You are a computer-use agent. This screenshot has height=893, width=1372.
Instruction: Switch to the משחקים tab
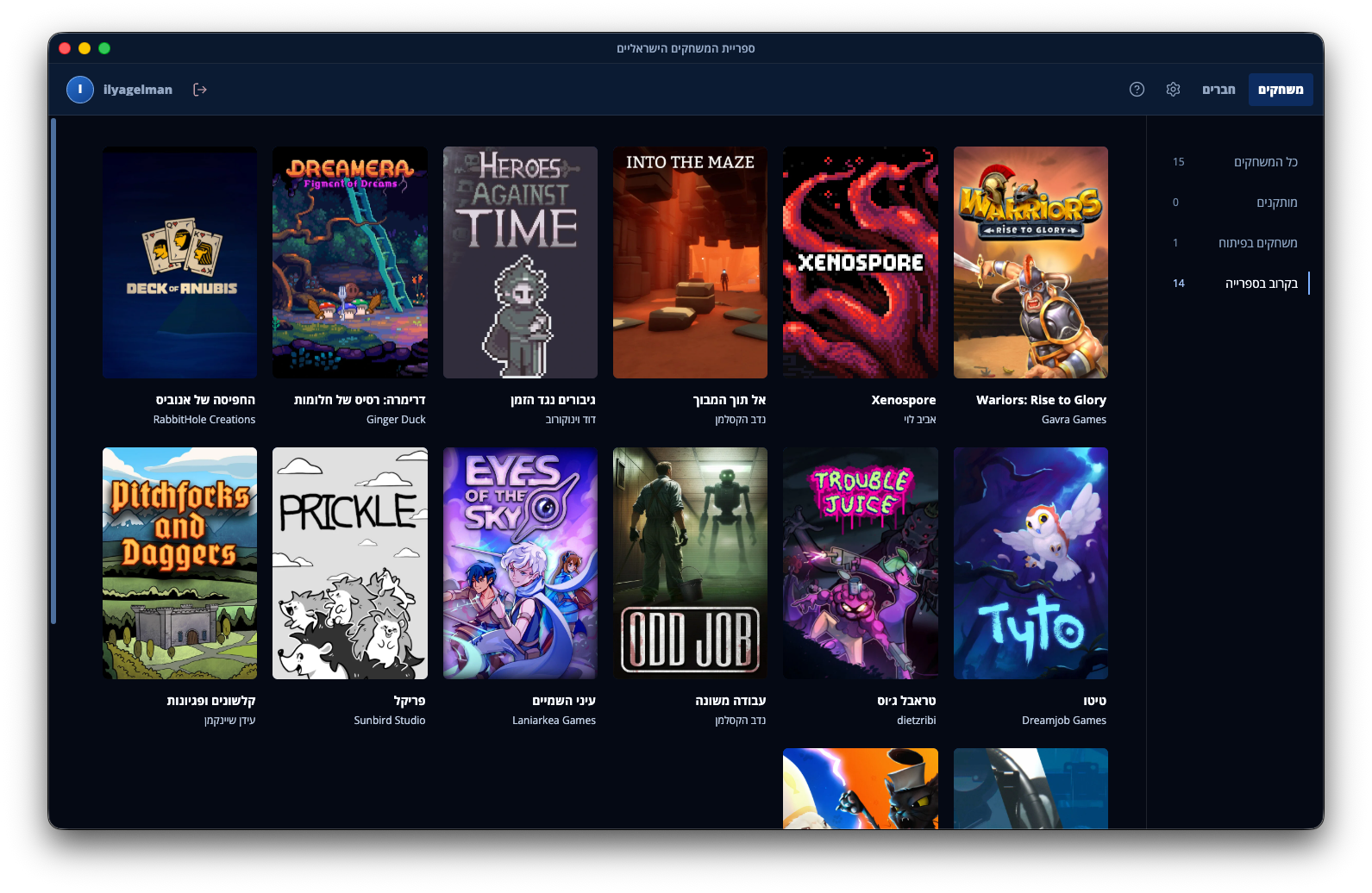click(x=1281, y=90)
